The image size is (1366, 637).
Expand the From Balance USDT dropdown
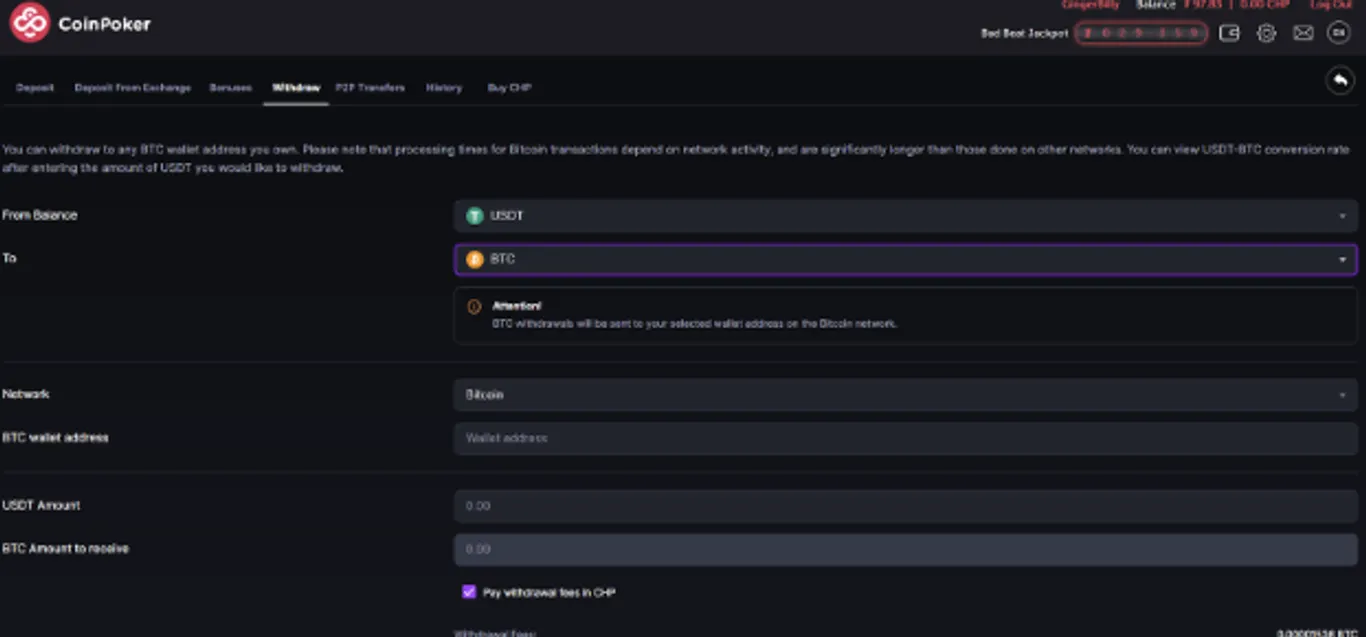point(905,216)
